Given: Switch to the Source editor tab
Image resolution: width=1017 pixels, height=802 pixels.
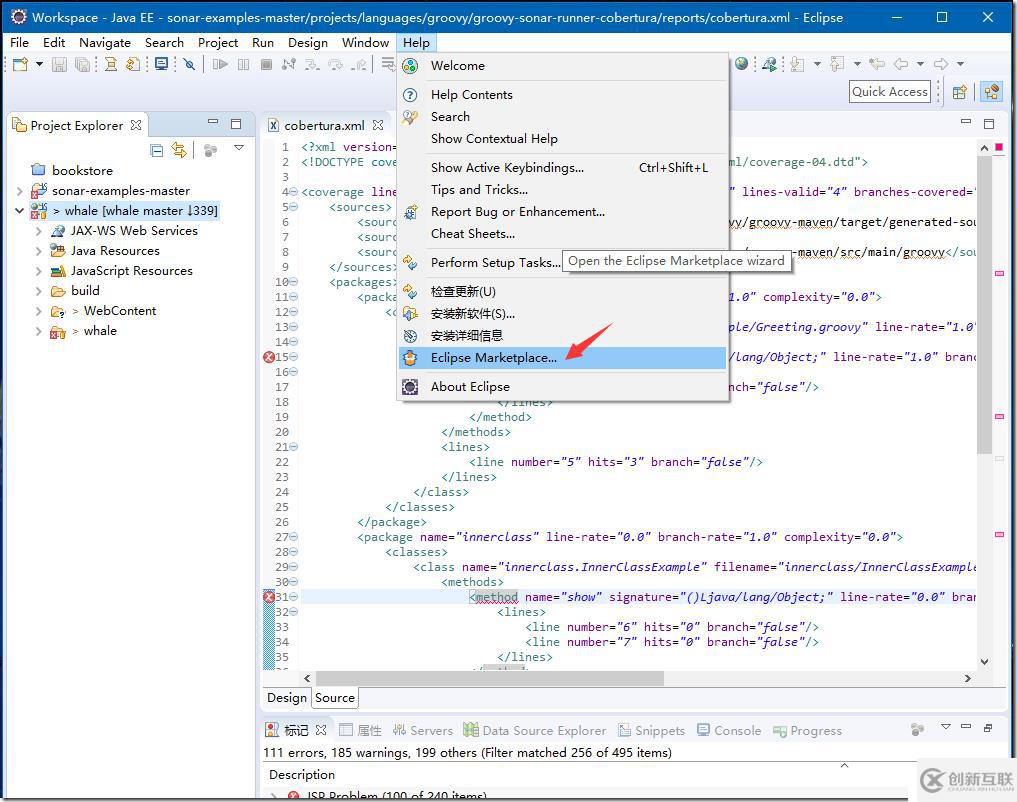Looking at the screenshot, I should coord(335,698).
